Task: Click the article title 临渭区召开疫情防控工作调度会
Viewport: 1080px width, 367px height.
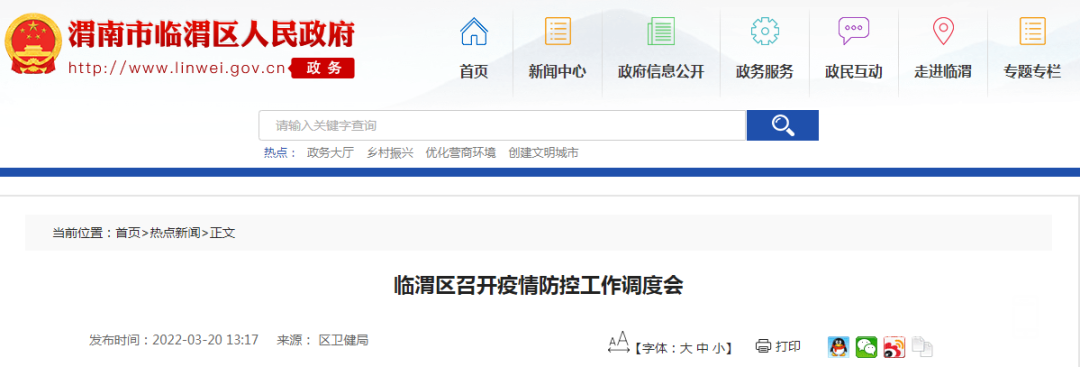Action: pos(539,285)
